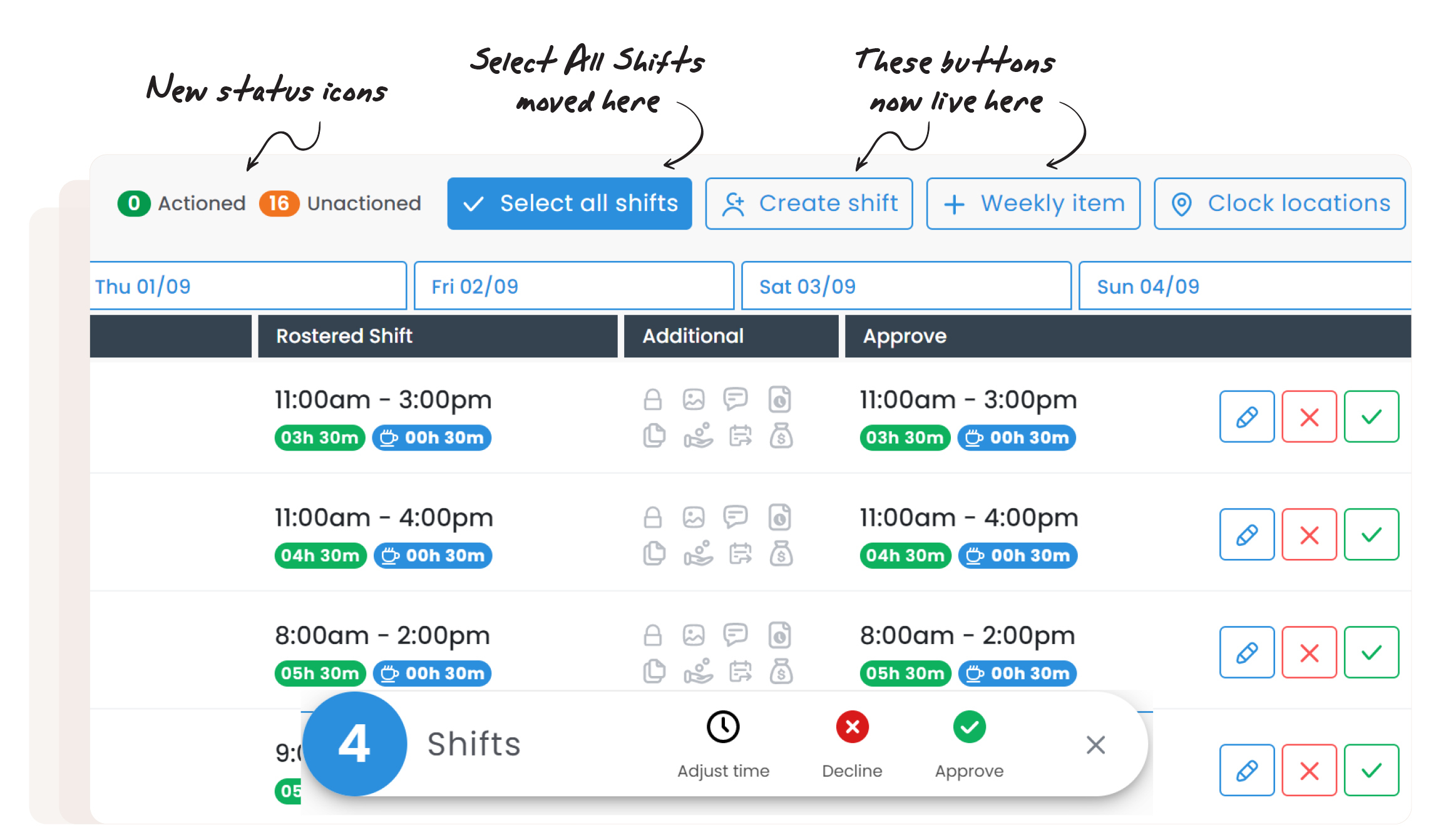This screenshot has height=840, width=1441.
Task: Open the comment icon in the 8:00am - 2:00pm row
Action: 736,635
